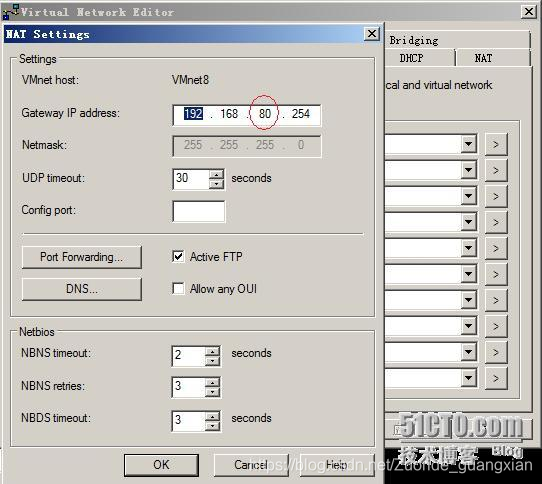Close the Virtual Network Editor window
The width and height of the screenshot is (542, 484).
(529, 12)
